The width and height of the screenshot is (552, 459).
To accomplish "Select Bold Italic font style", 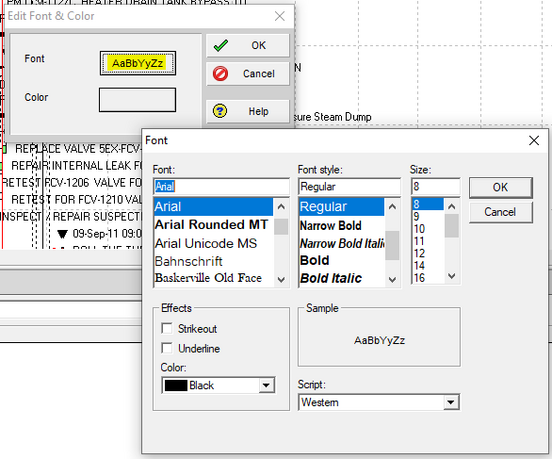I will tap(341, 278).
